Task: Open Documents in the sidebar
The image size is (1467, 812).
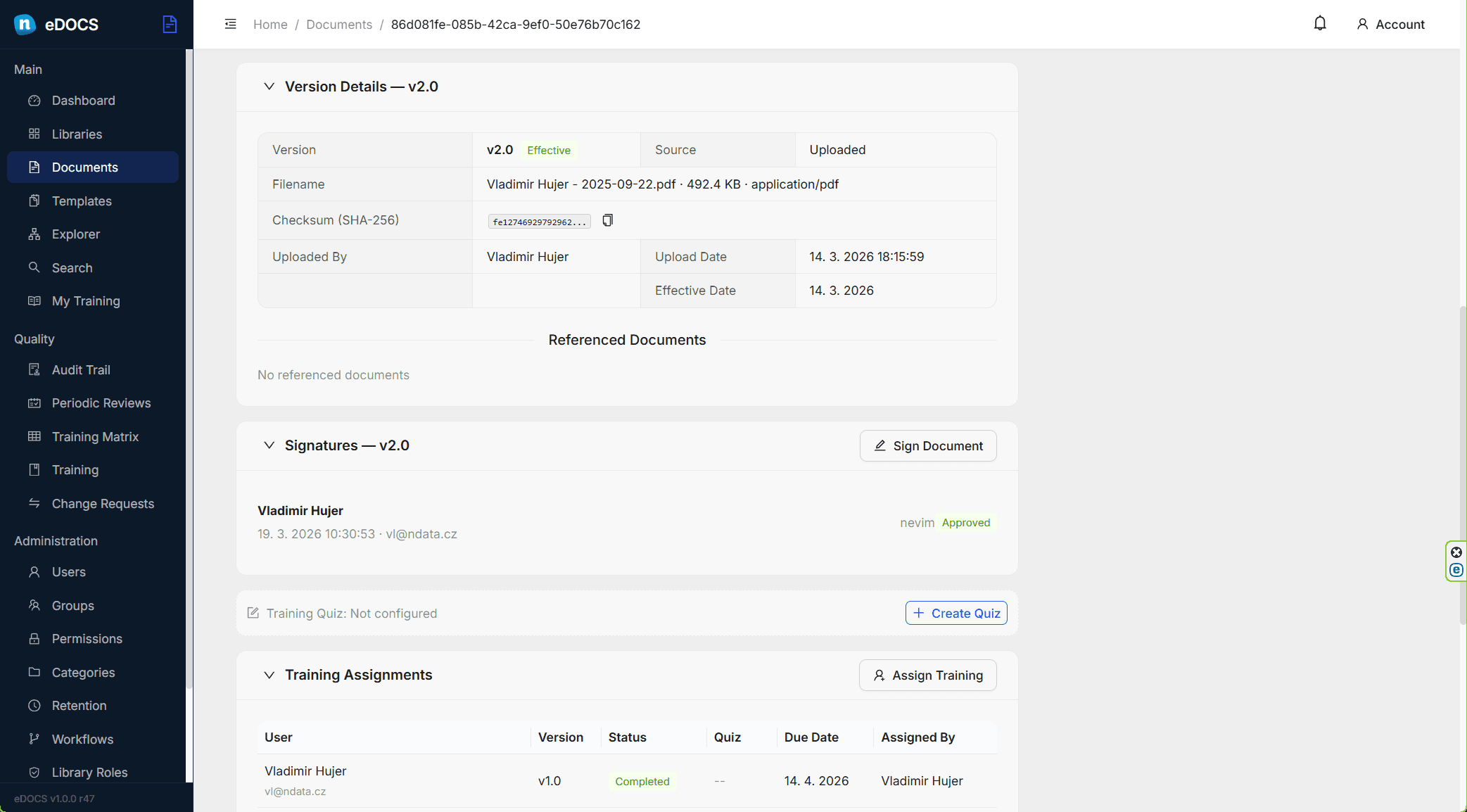Action: (93, 167)
